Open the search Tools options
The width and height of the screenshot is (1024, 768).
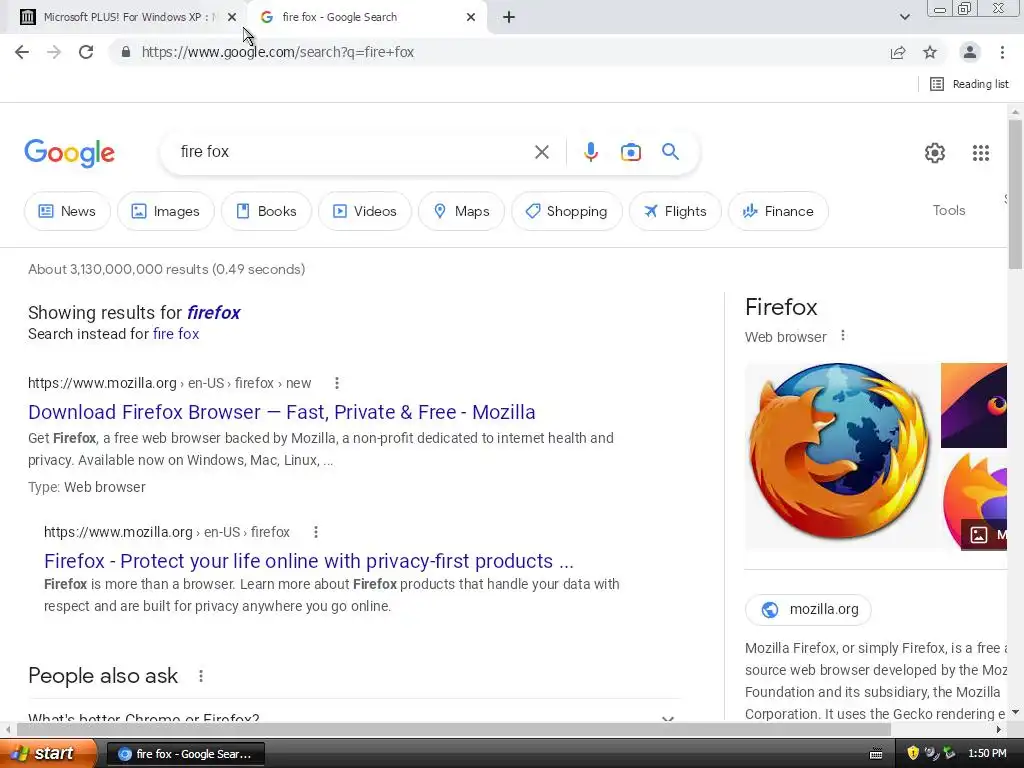(x=949, y=210)
